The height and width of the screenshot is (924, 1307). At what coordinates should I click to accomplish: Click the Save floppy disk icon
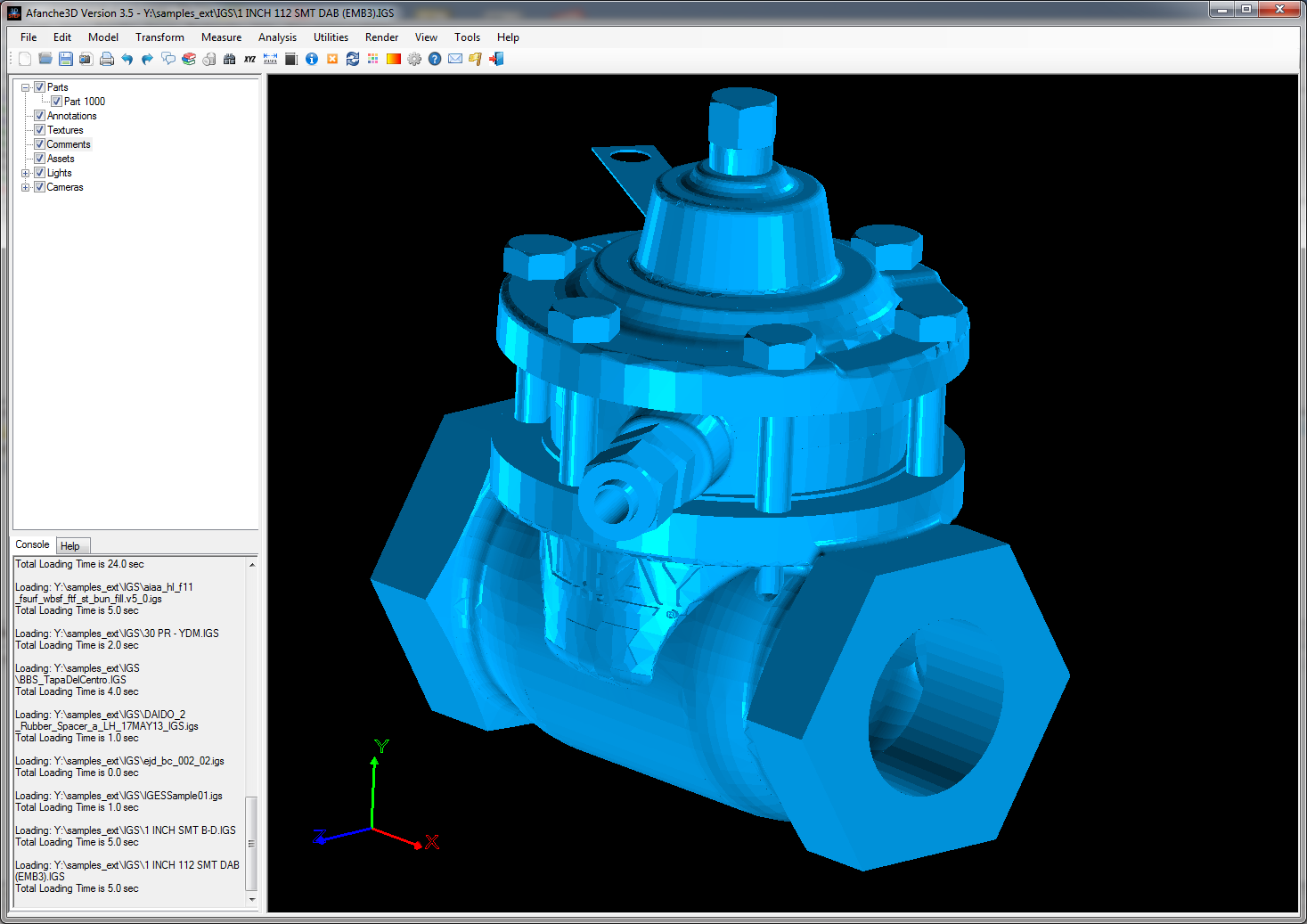coord(66,59)
